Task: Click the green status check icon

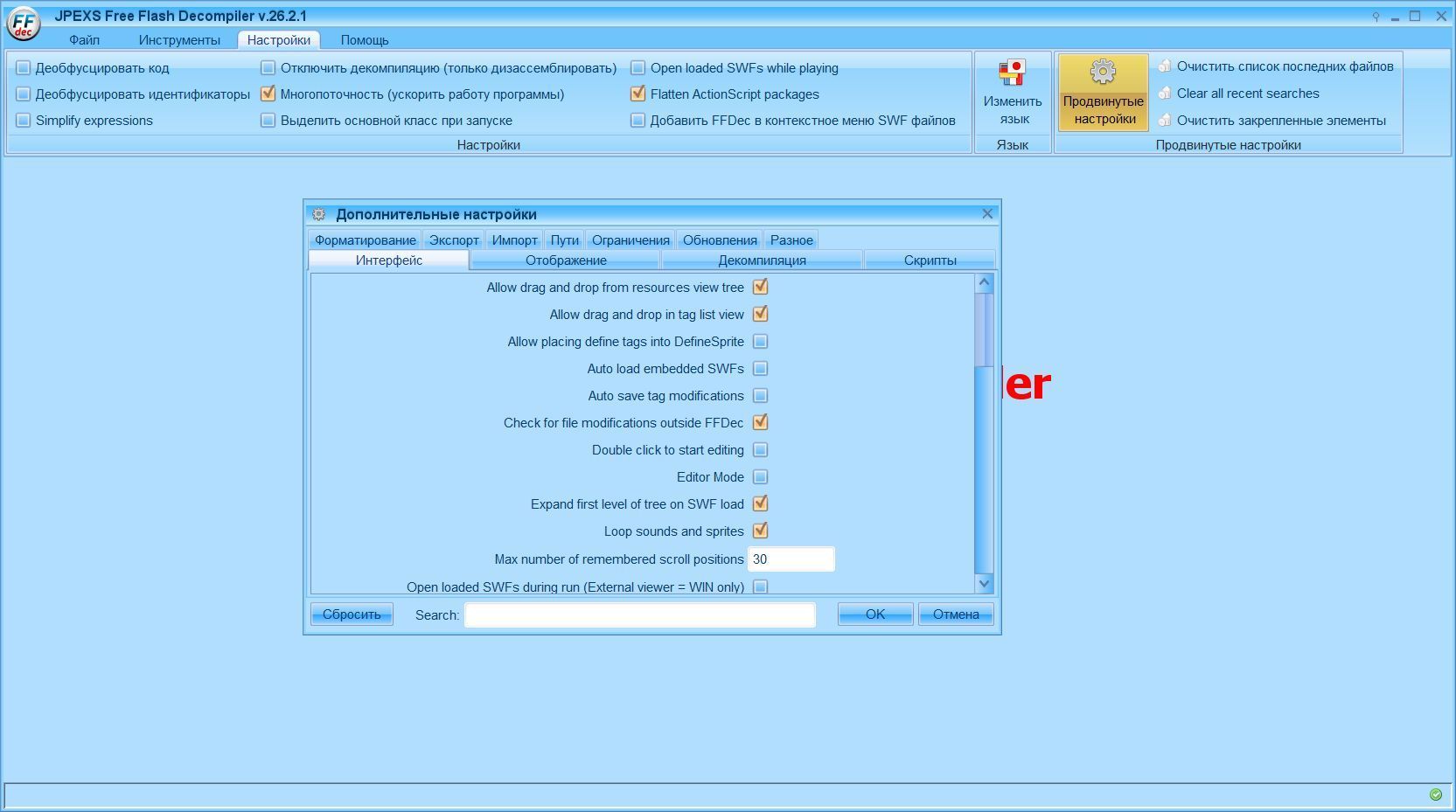Action: (x=1435, y=795)
